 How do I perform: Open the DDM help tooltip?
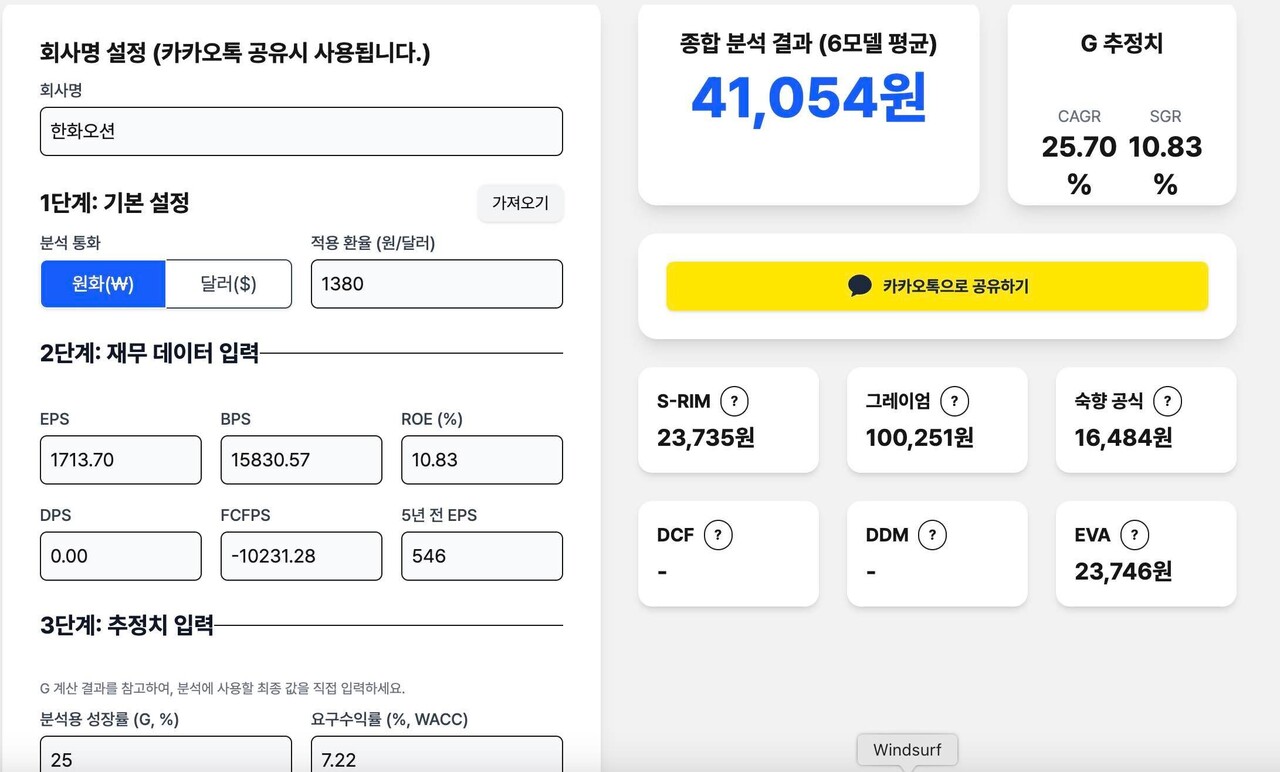point(933,535)
